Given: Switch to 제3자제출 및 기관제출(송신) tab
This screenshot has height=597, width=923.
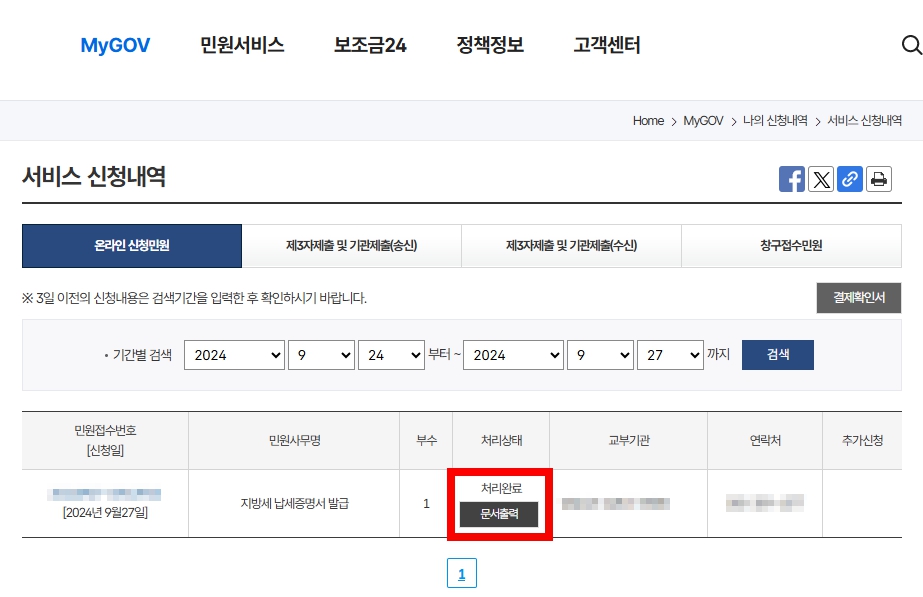Looking at the screenshot, I should [x=351, y=246].
